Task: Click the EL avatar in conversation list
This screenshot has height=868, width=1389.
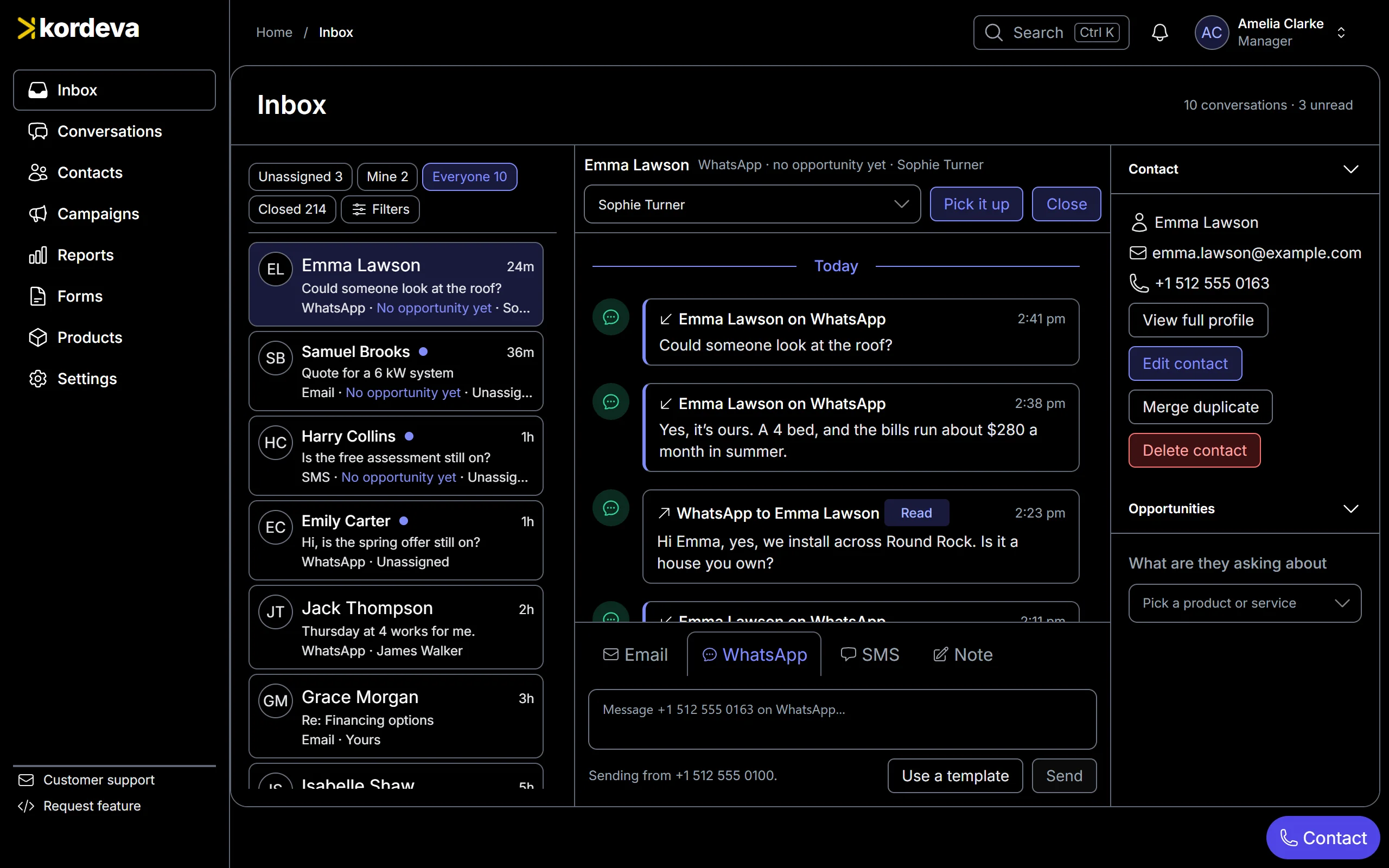Action: (276, 269)
